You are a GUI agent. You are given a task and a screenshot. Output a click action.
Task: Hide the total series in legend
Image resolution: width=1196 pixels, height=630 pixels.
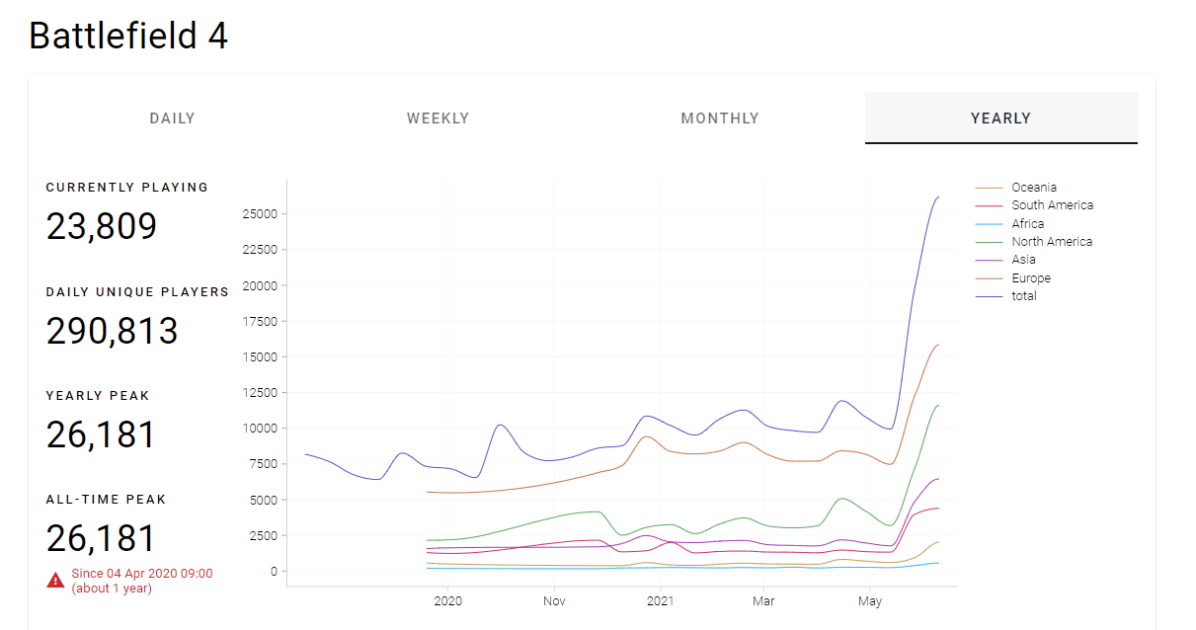1006,296
